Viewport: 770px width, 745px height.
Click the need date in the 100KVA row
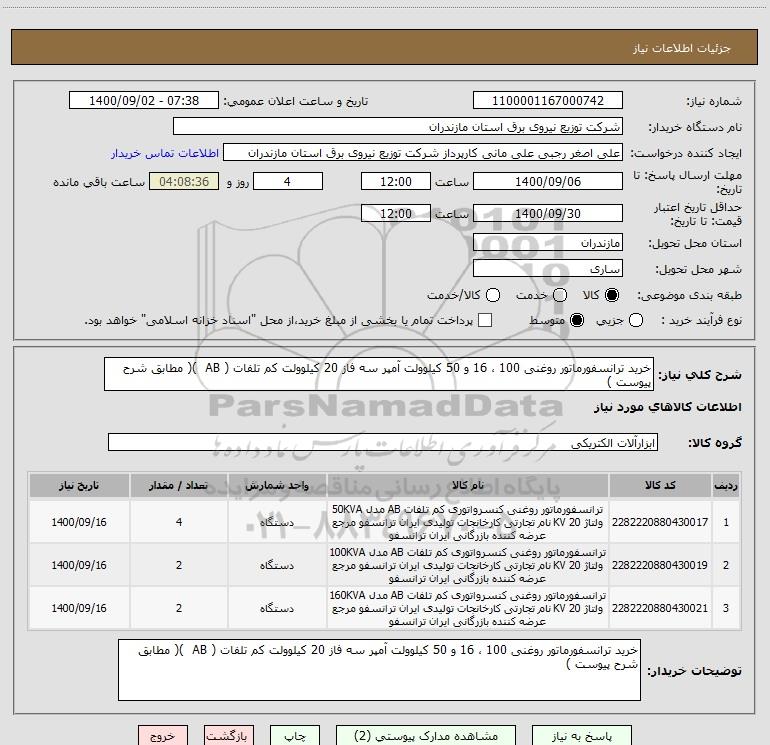pyautogui.click(x=79, y=565)
